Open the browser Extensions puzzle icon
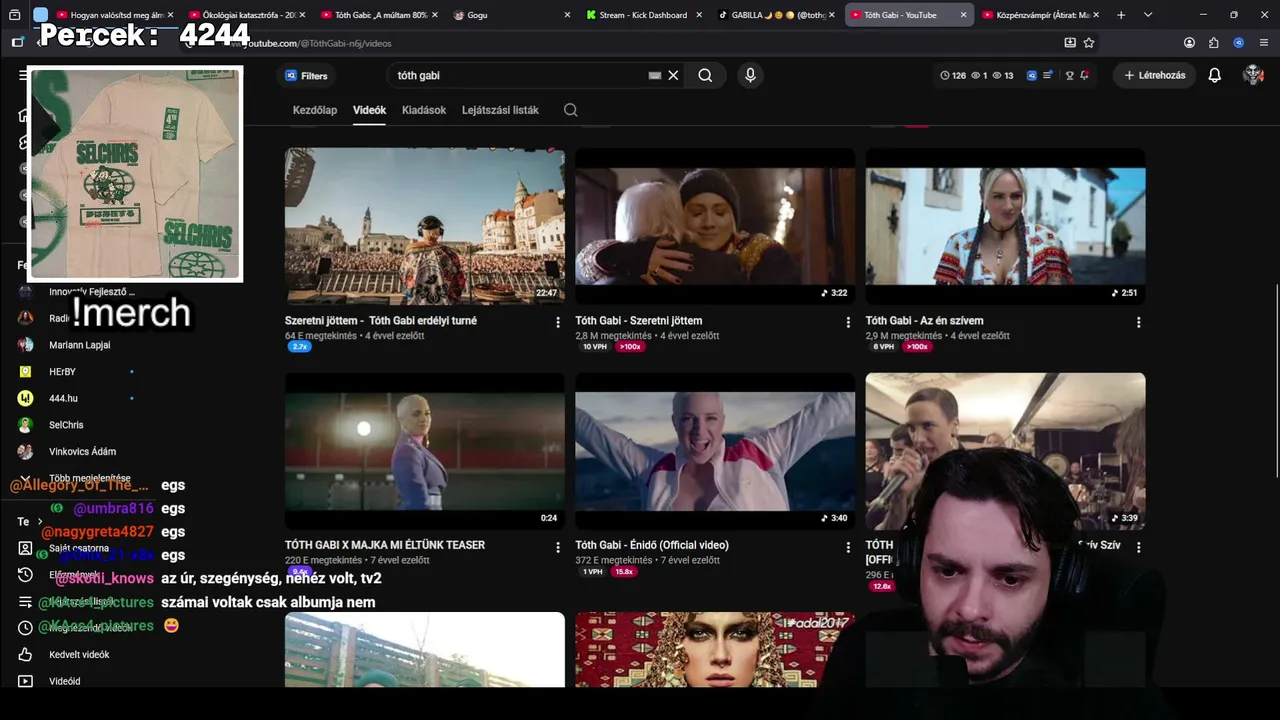This screenshot has width=1280, height=720. [x=1214, y=43]
